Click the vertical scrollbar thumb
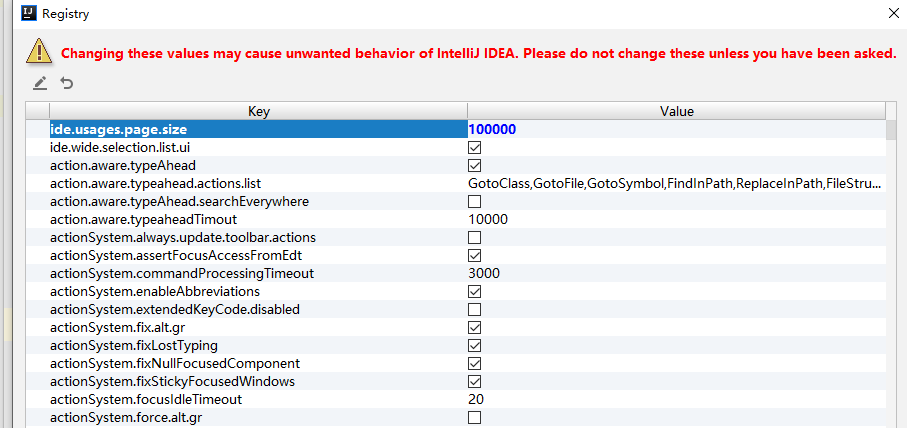This screenshot has width=907, height=428. 891,130
